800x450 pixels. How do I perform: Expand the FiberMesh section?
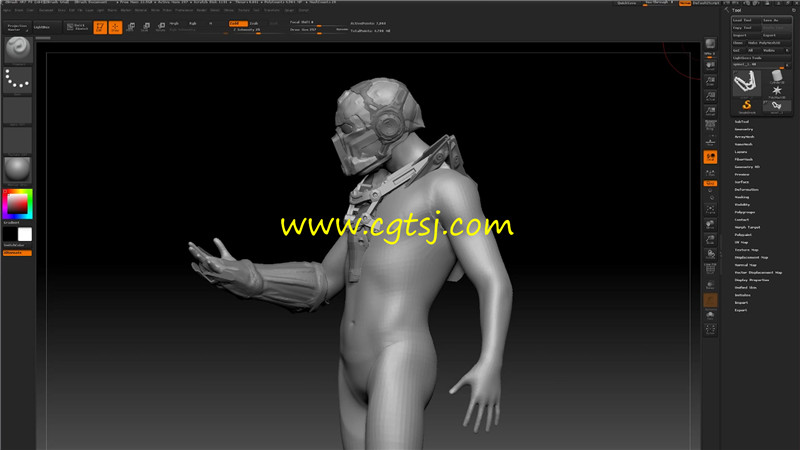click(744, 160)
